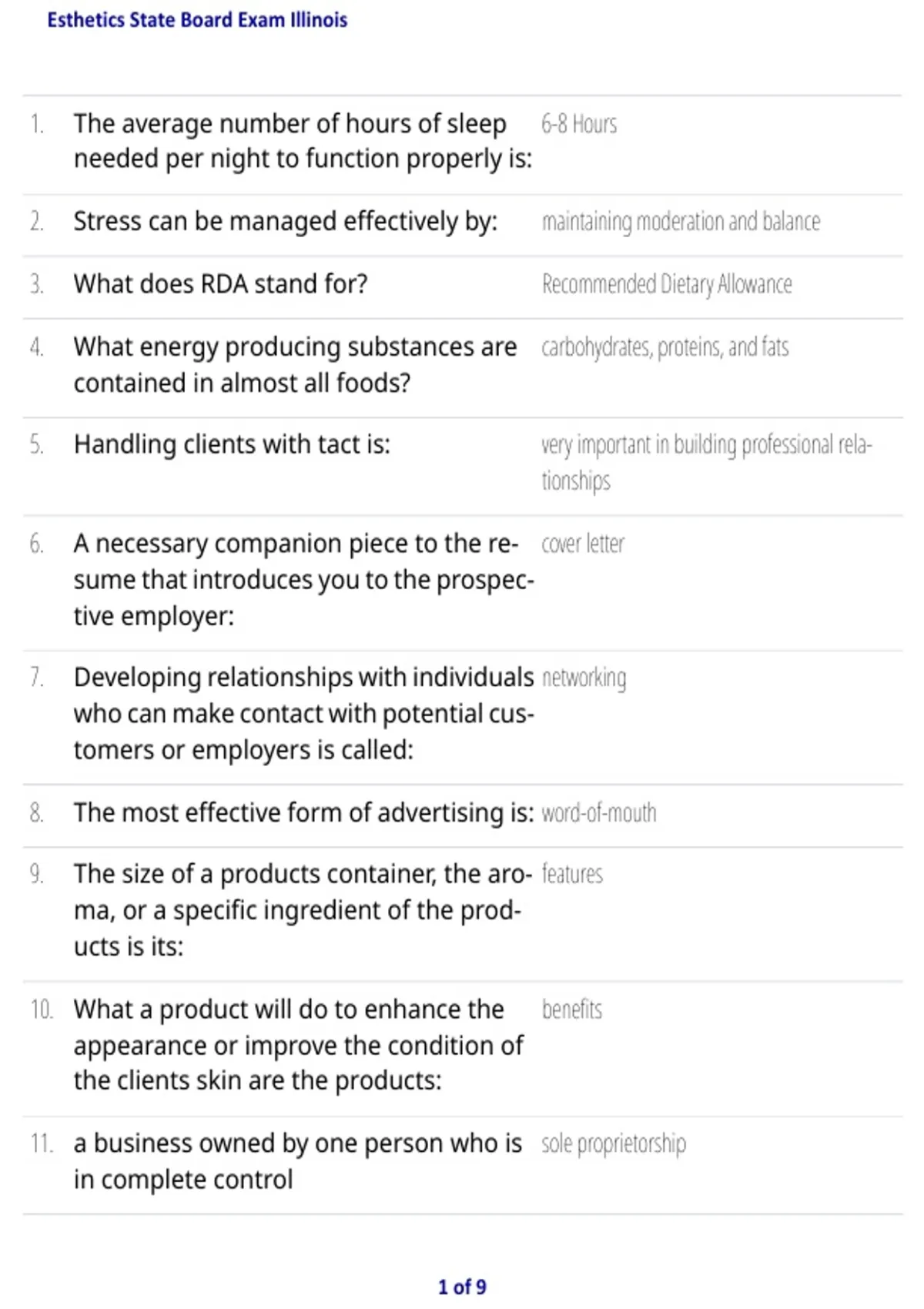This screenshot has height=1309, width=924.
Task: Click the answer 'maintaining moderation and balance'
Action: (x=681, y=222)
